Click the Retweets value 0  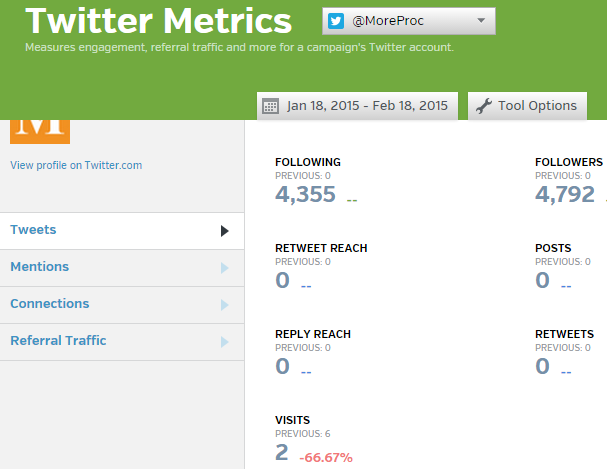(x=542, y=366)
